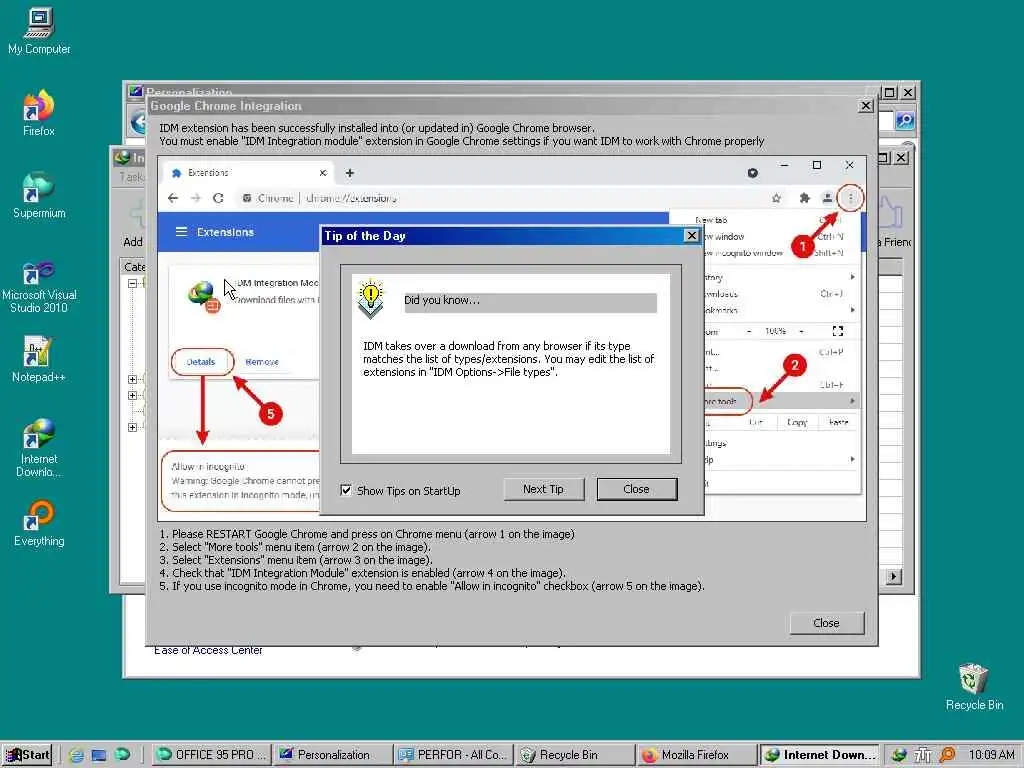Close the Tip of the Day dialog via X
This screenshot has width=1024, height=768.
coord(692,235)
